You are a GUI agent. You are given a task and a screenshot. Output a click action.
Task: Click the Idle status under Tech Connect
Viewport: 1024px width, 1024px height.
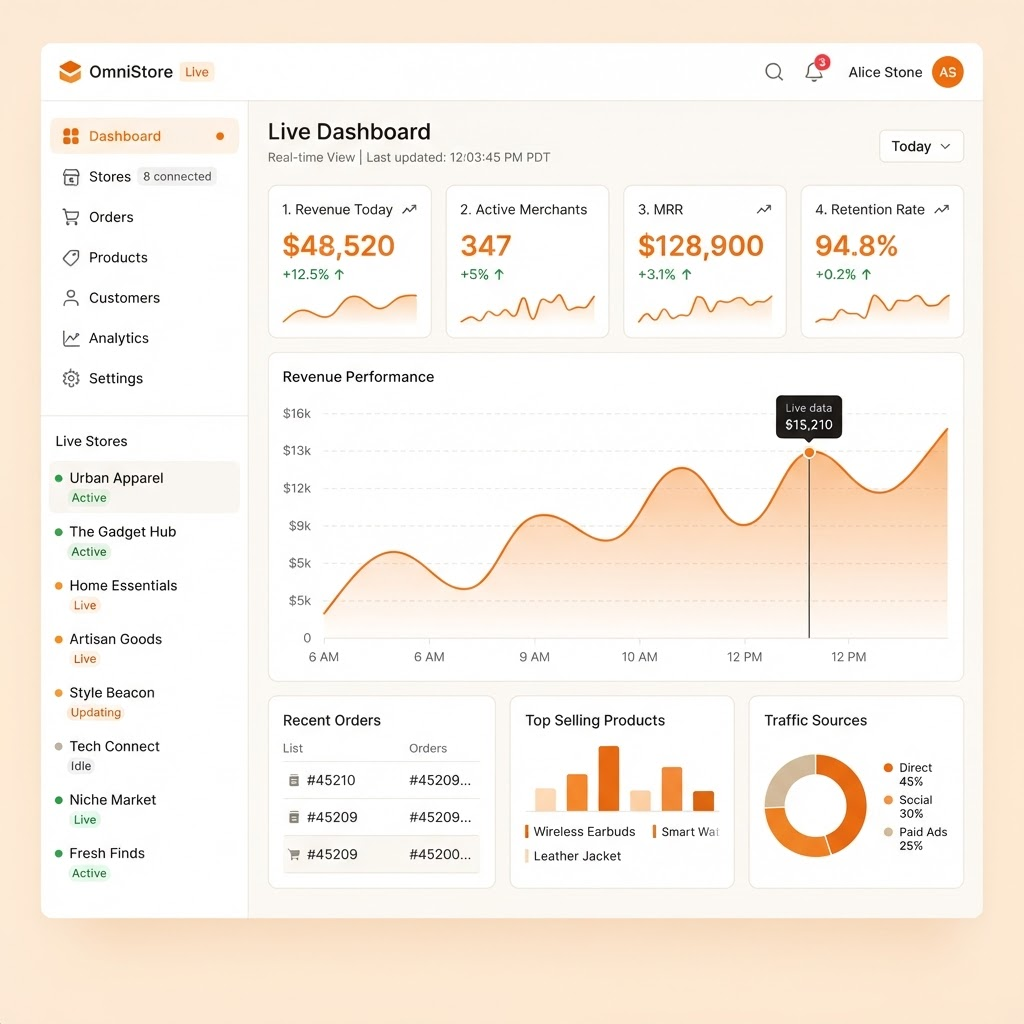click(x=81, y=766)
